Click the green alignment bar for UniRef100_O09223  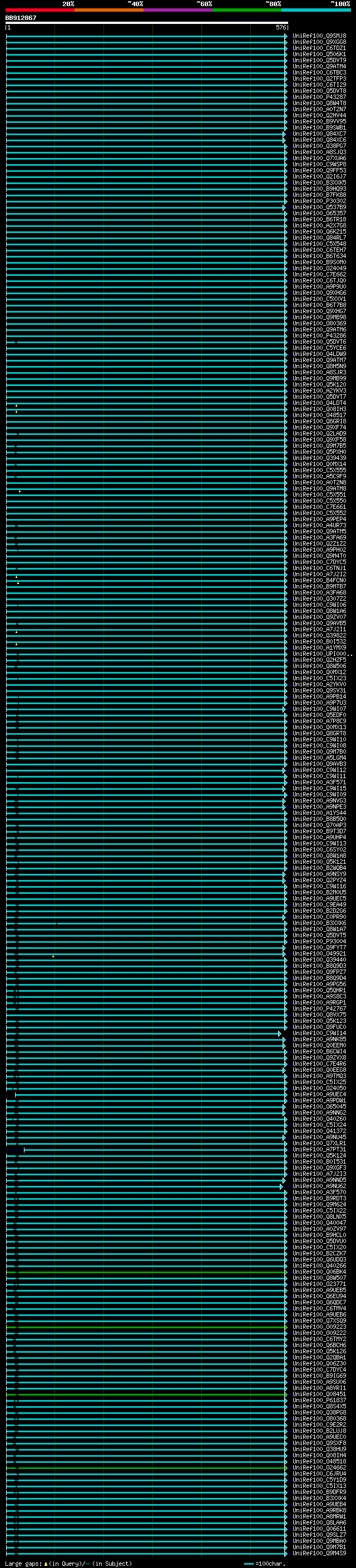[x=146, y=1327]
